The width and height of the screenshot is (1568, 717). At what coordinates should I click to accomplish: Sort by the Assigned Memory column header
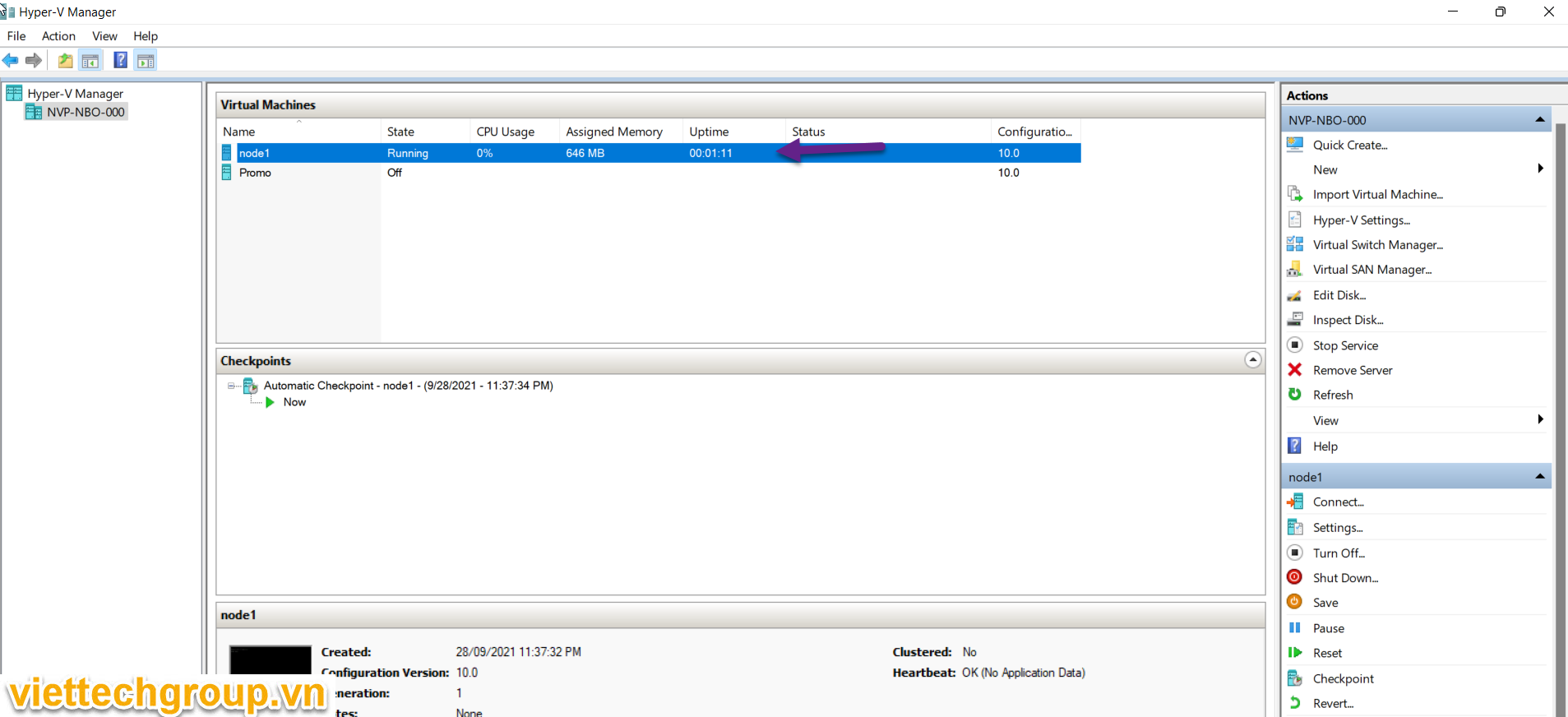[621, 132]
